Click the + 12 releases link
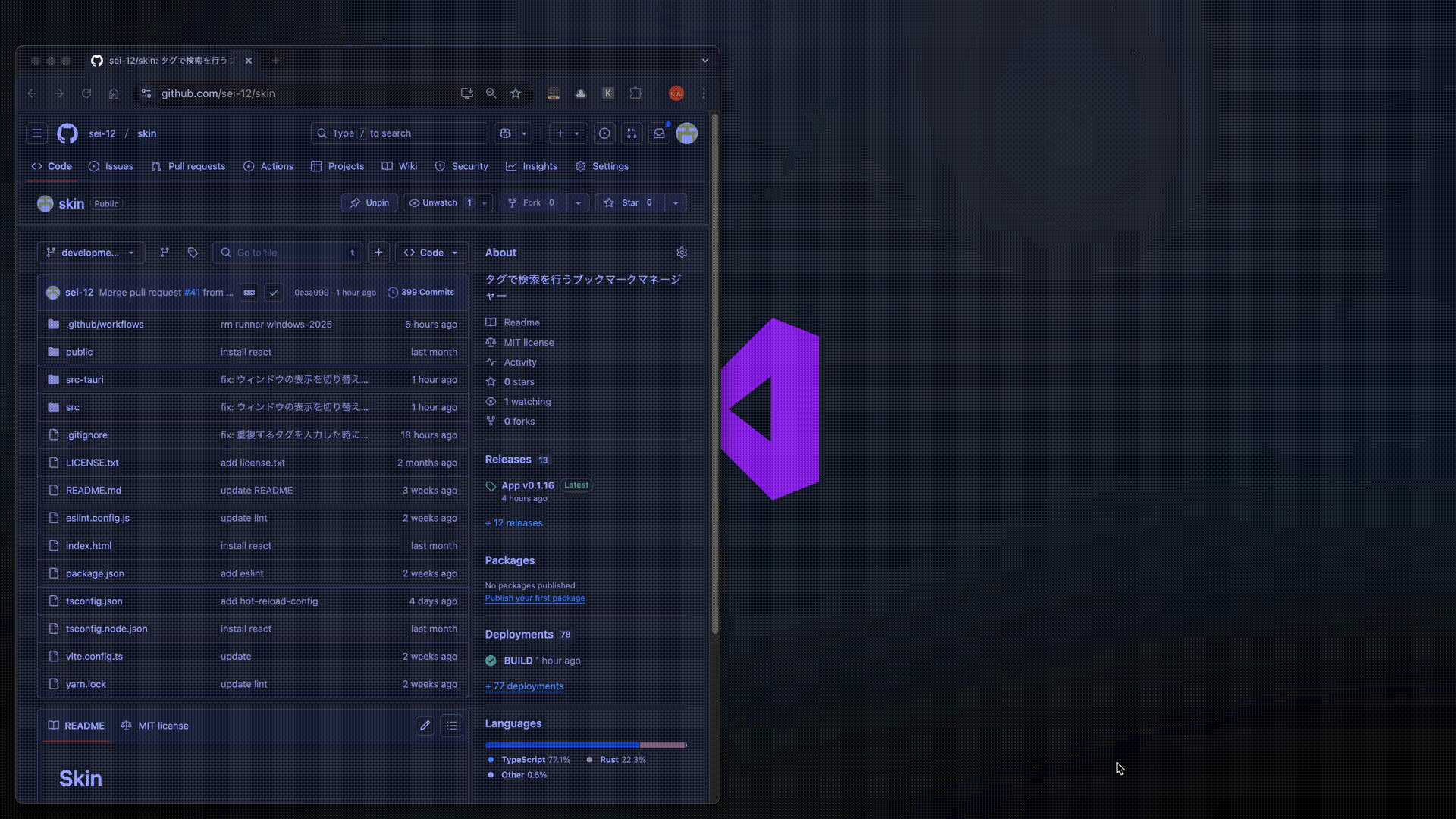 514,523
